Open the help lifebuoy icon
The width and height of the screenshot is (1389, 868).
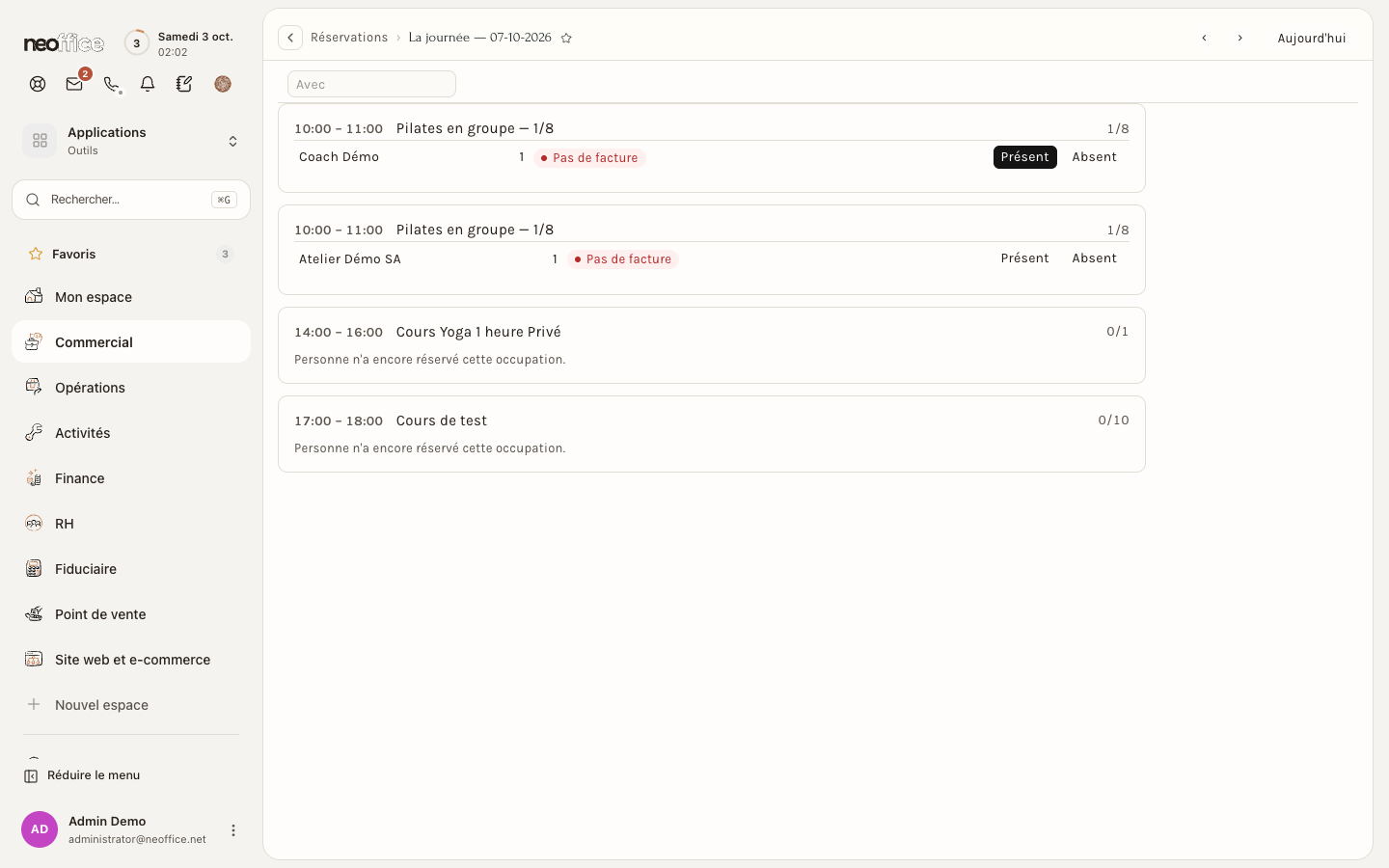tap(38, 84)
